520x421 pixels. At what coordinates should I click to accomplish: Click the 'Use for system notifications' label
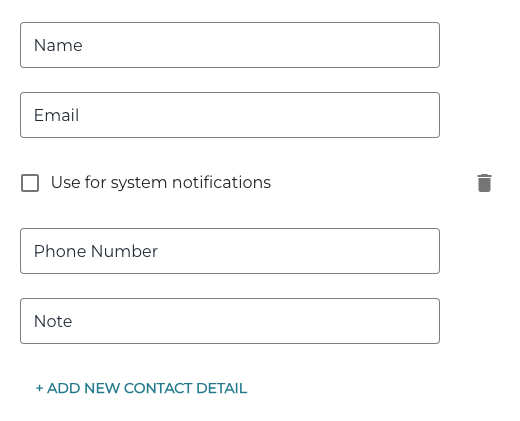(161, 183)
